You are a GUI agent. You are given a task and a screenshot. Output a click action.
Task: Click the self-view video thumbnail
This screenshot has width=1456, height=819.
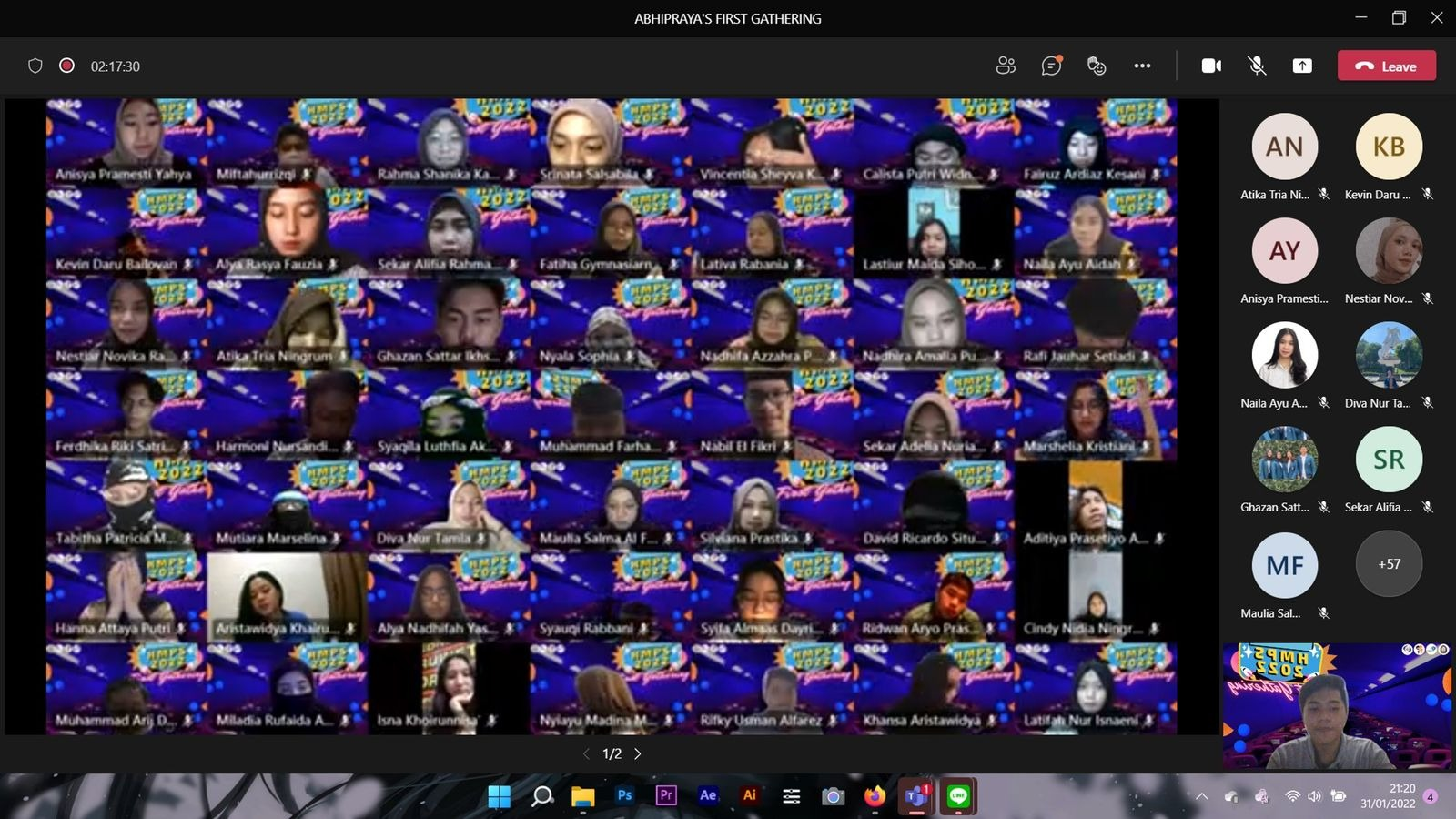1336,706
